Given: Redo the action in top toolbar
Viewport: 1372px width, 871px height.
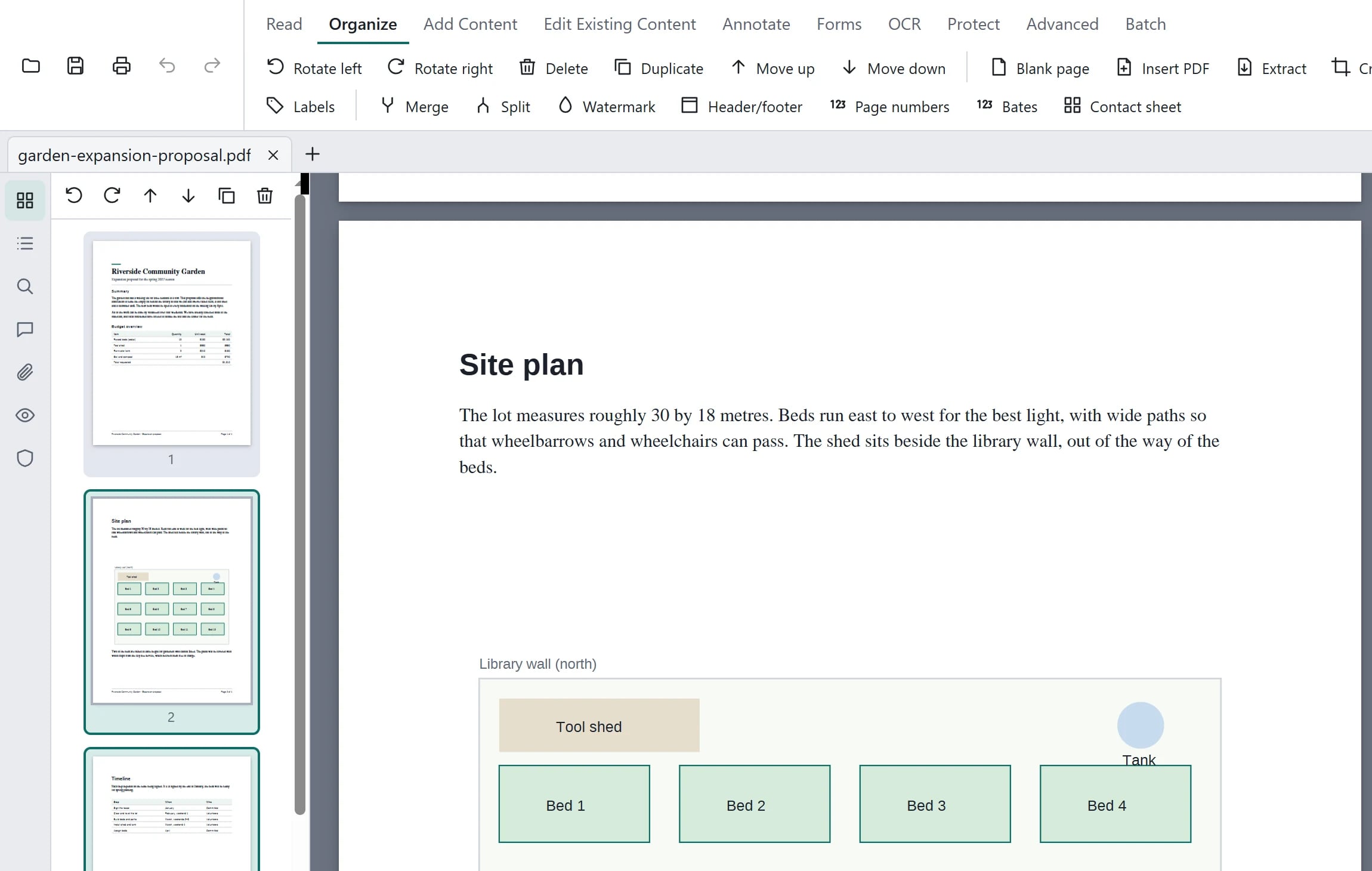Looking at the screenshot, I should (x=212, y=66).
